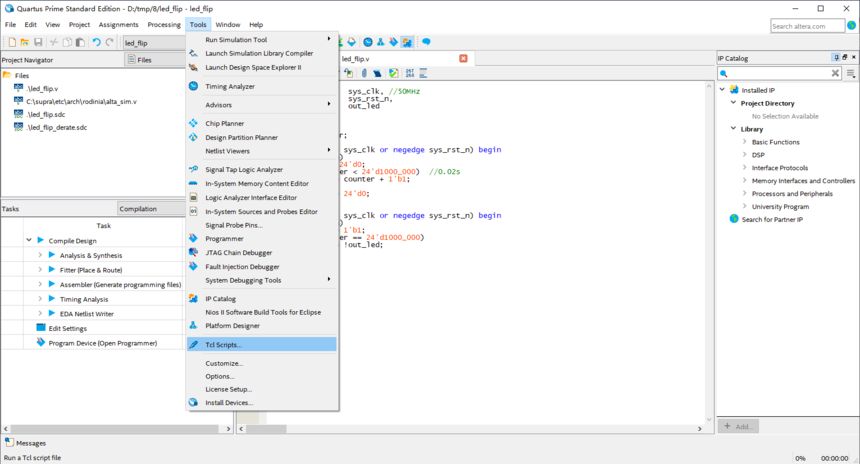The width and height of the screenshot is (860, 464).
Task: Select Tcl Scripts... from Tools menu
Action: coord(262,344)
